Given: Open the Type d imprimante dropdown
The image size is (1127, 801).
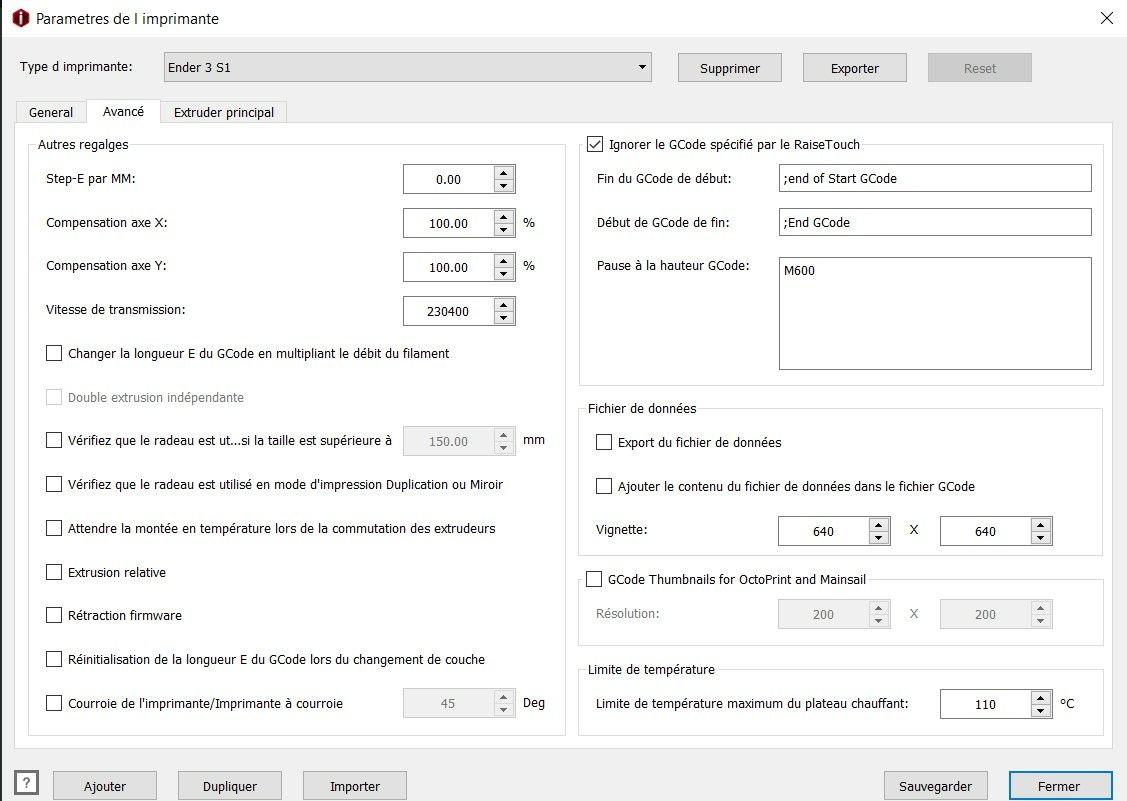Looking at the screenshot, I should (408, 68).
